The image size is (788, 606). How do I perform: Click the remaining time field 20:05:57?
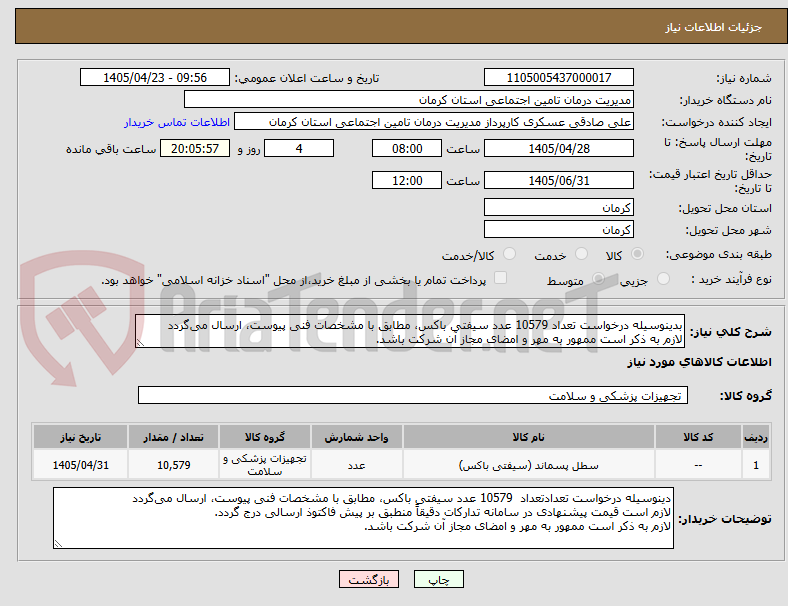tap(195, 148)
